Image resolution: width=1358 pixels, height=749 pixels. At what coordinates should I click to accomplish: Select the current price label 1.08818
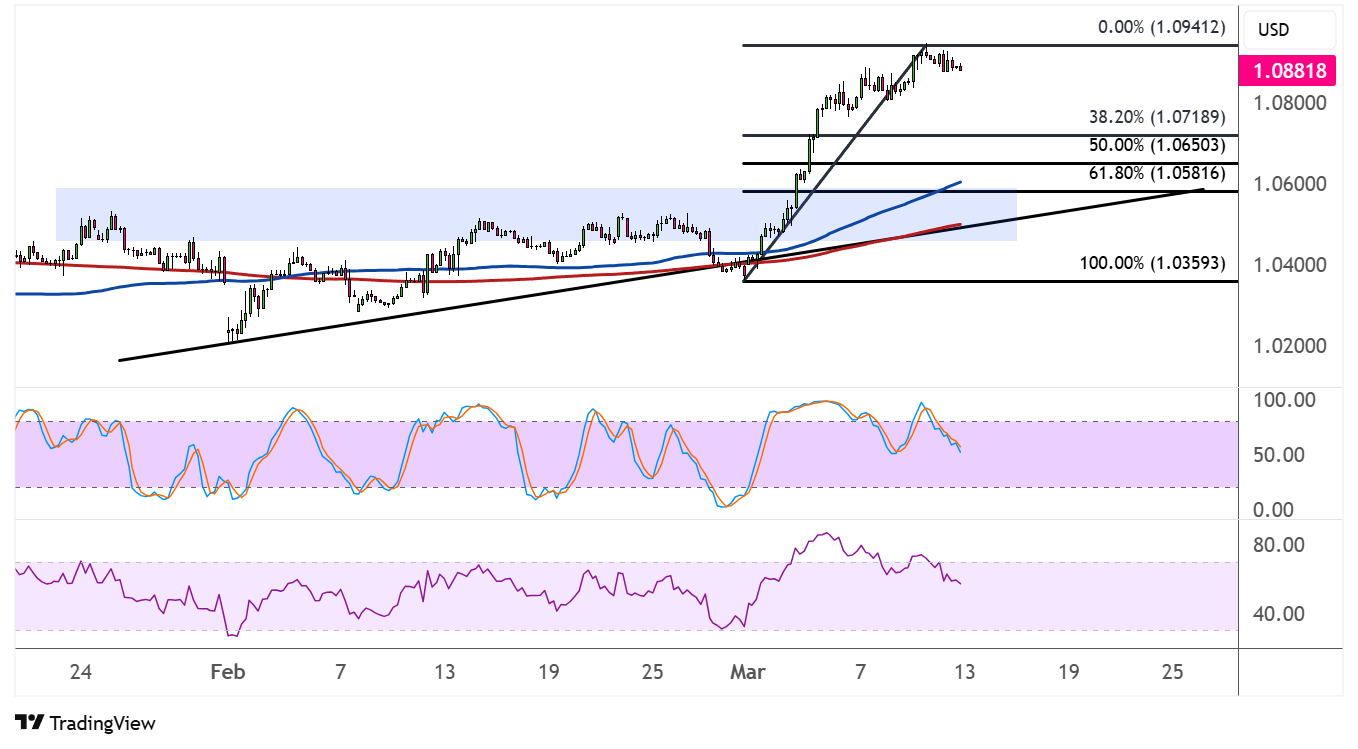coord(1287,71)
